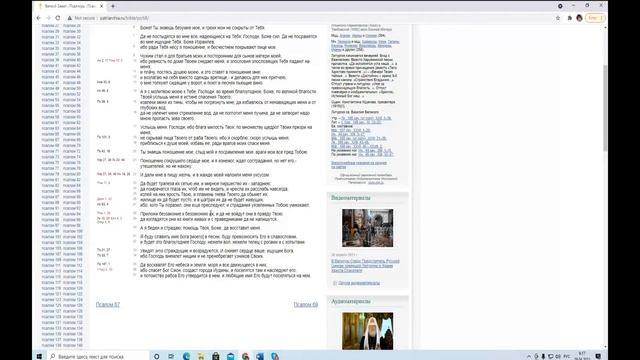Open the Аудиоматериалы section heading

(x=351, y=301)
